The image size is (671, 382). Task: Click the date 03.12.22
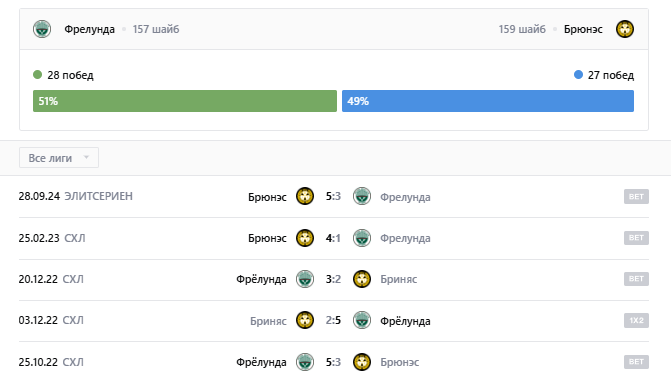tap(38, 320)
